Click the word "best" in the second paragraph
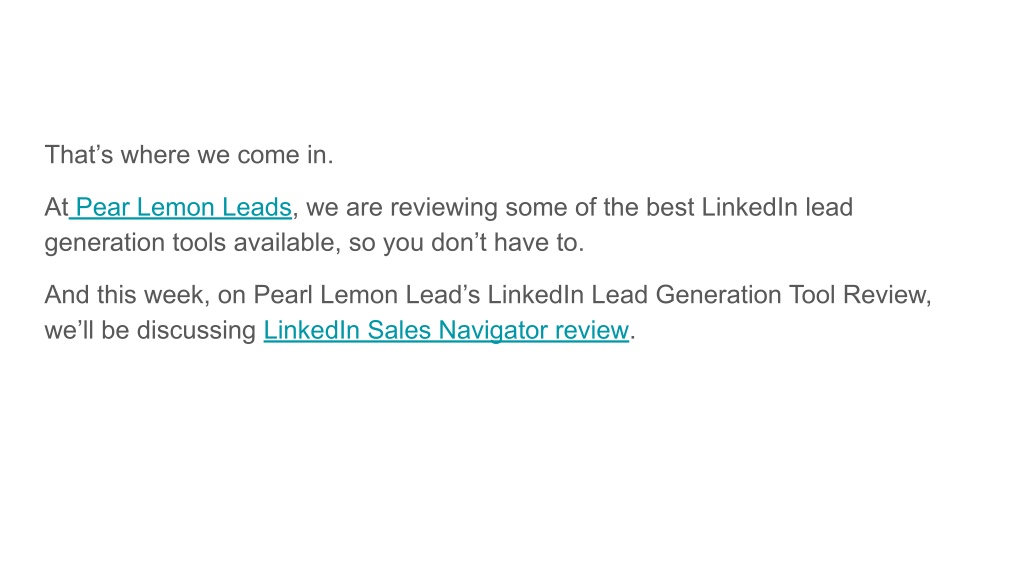This screenshot has width=1024, height=576. (669, 207)
